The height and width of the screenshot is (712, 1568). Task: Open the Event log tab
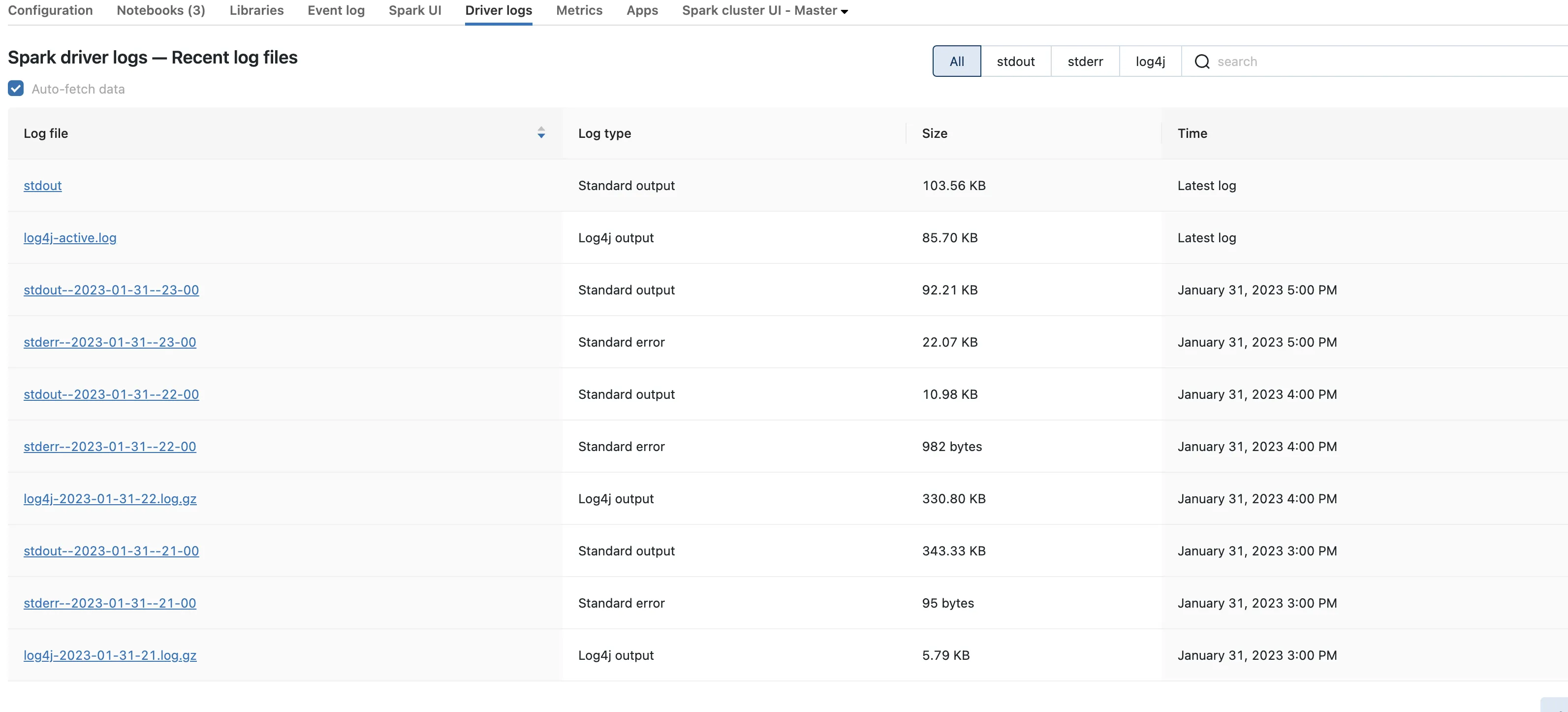pyautogui.click(x=336, y=10)
